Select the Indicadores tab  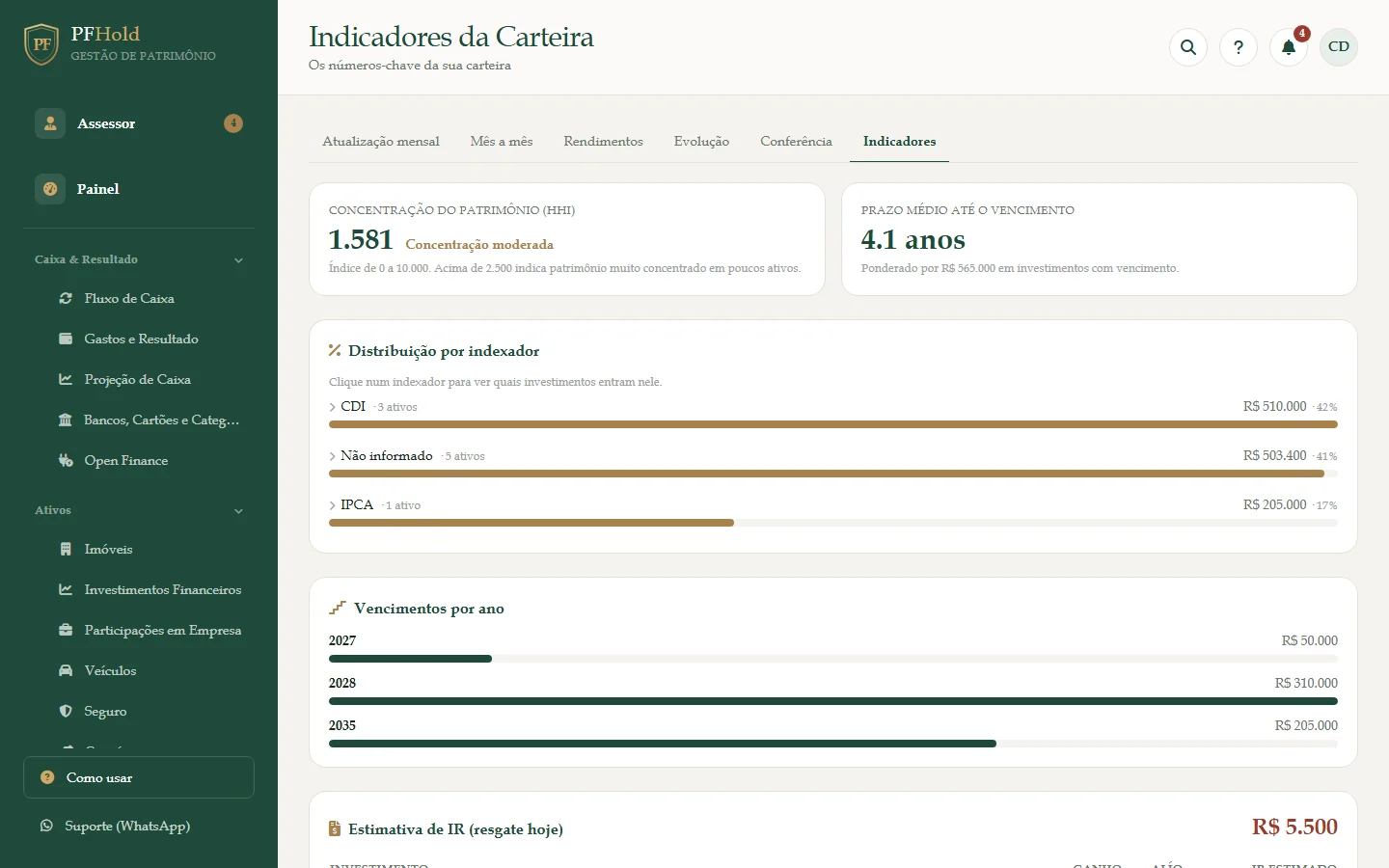point(899,142)
